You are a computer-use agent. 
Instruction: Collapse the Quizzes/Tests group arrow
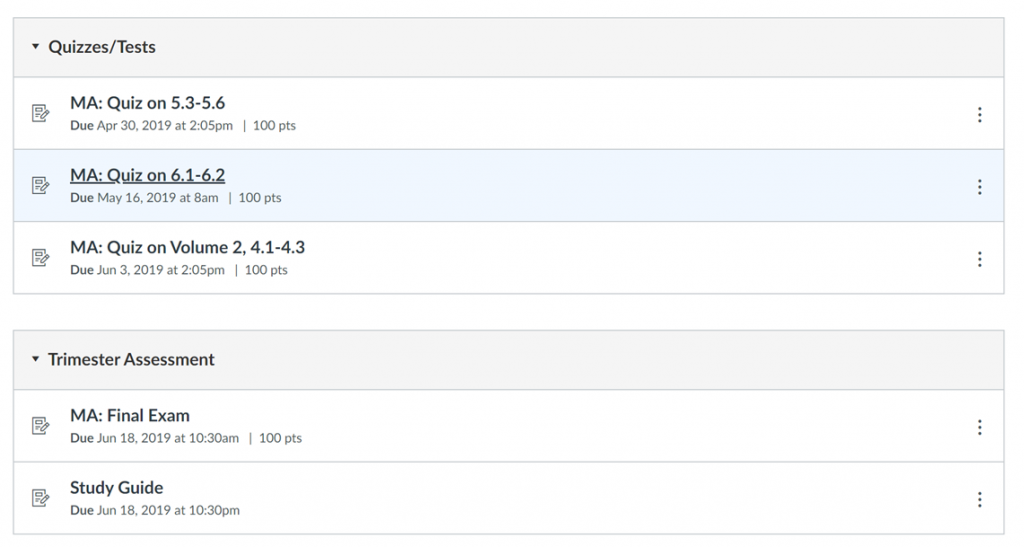[35, 46]
